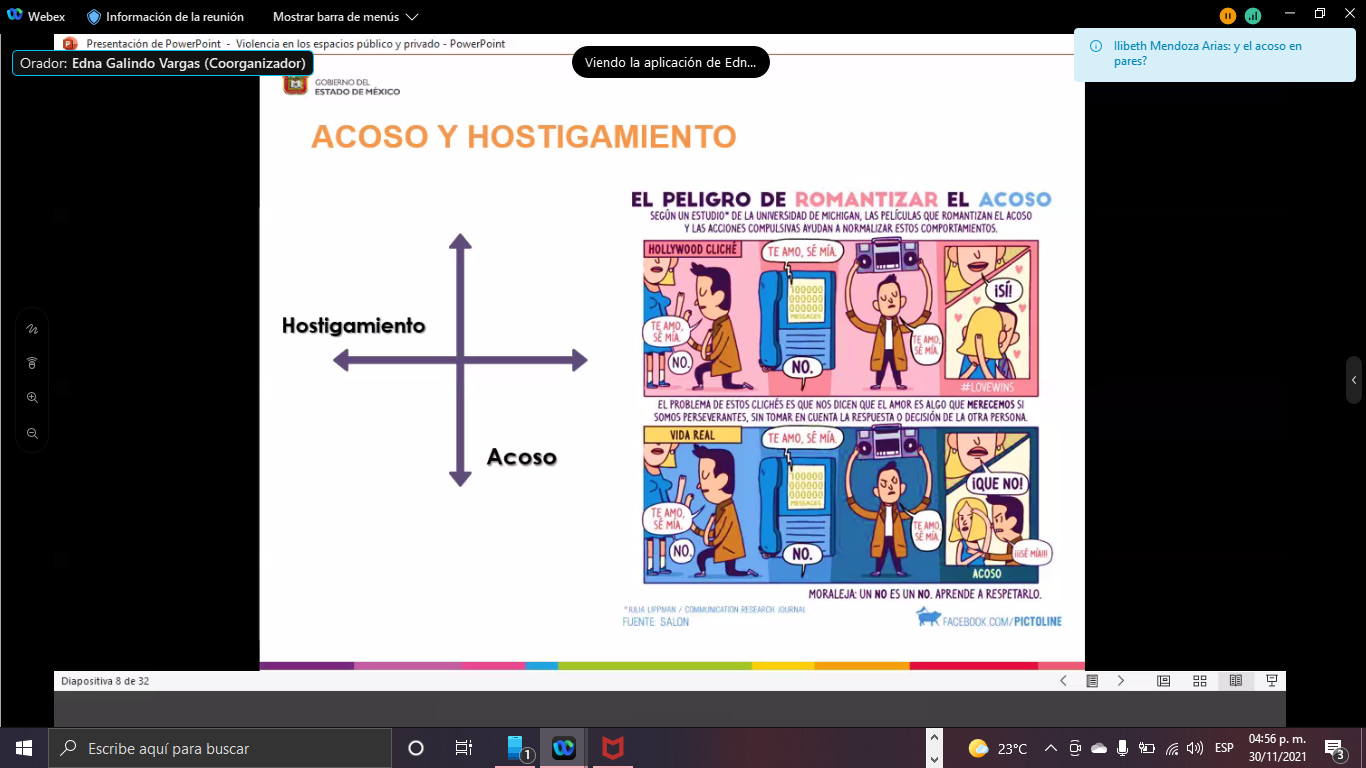Image resolution: width=1366 pixels, height=768 pixels.
Task: Open OneDrive cloud tray icon
Action: click(1099, 748)
